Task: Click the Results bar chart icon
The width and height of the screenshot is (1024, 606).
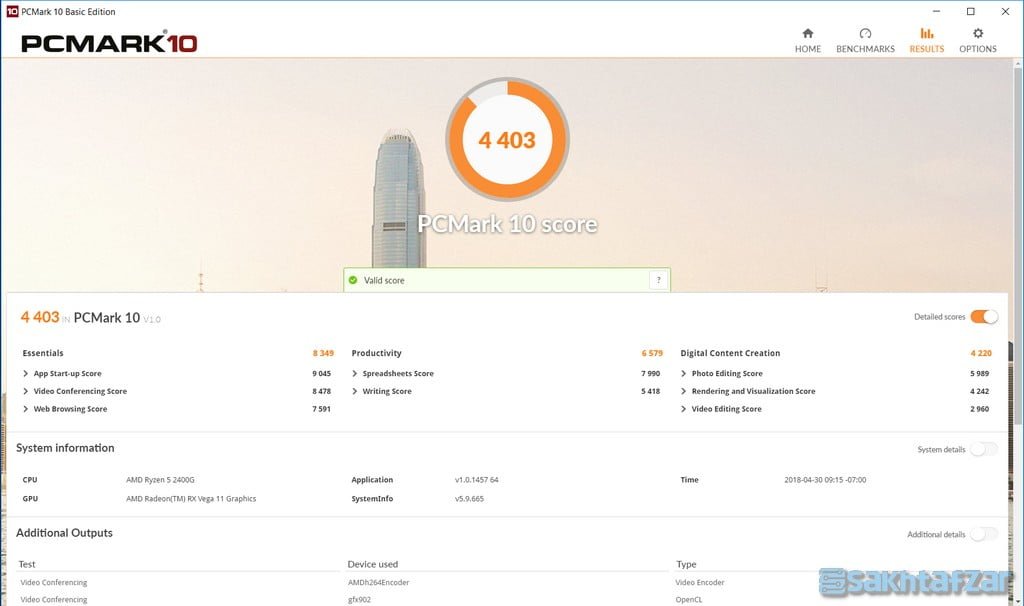Action: click(x=926, y=33)
